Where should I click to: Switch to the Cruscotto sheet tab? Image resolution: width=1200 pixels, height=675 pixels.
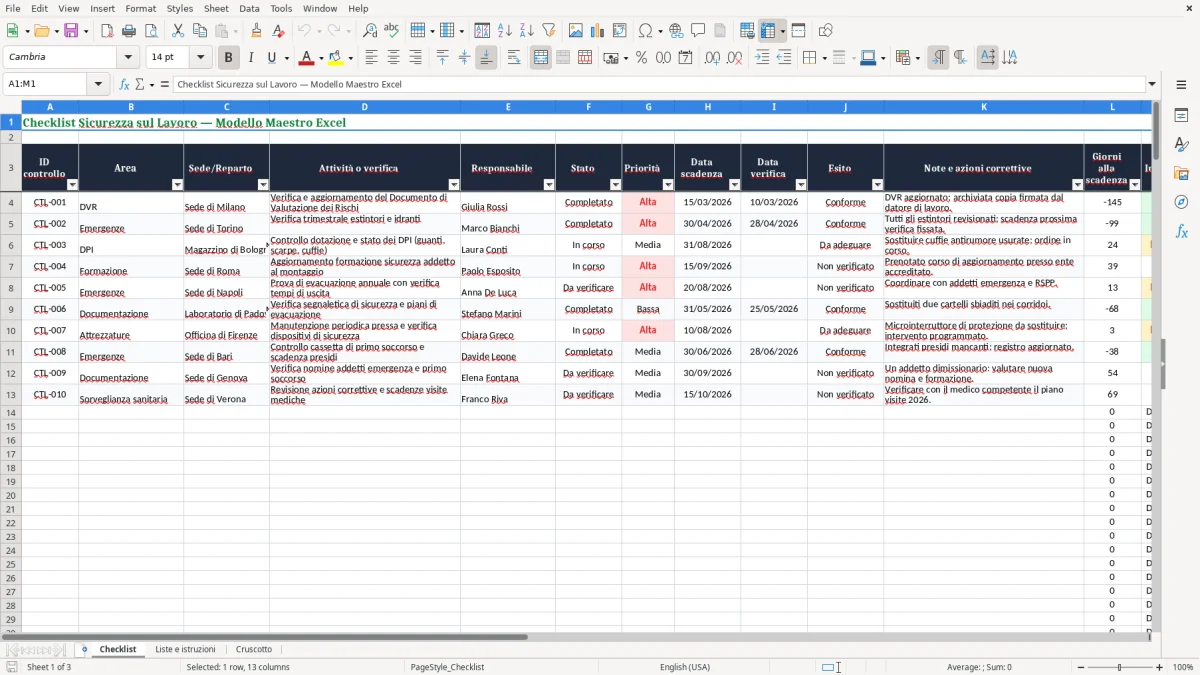(x=254, y=649)
